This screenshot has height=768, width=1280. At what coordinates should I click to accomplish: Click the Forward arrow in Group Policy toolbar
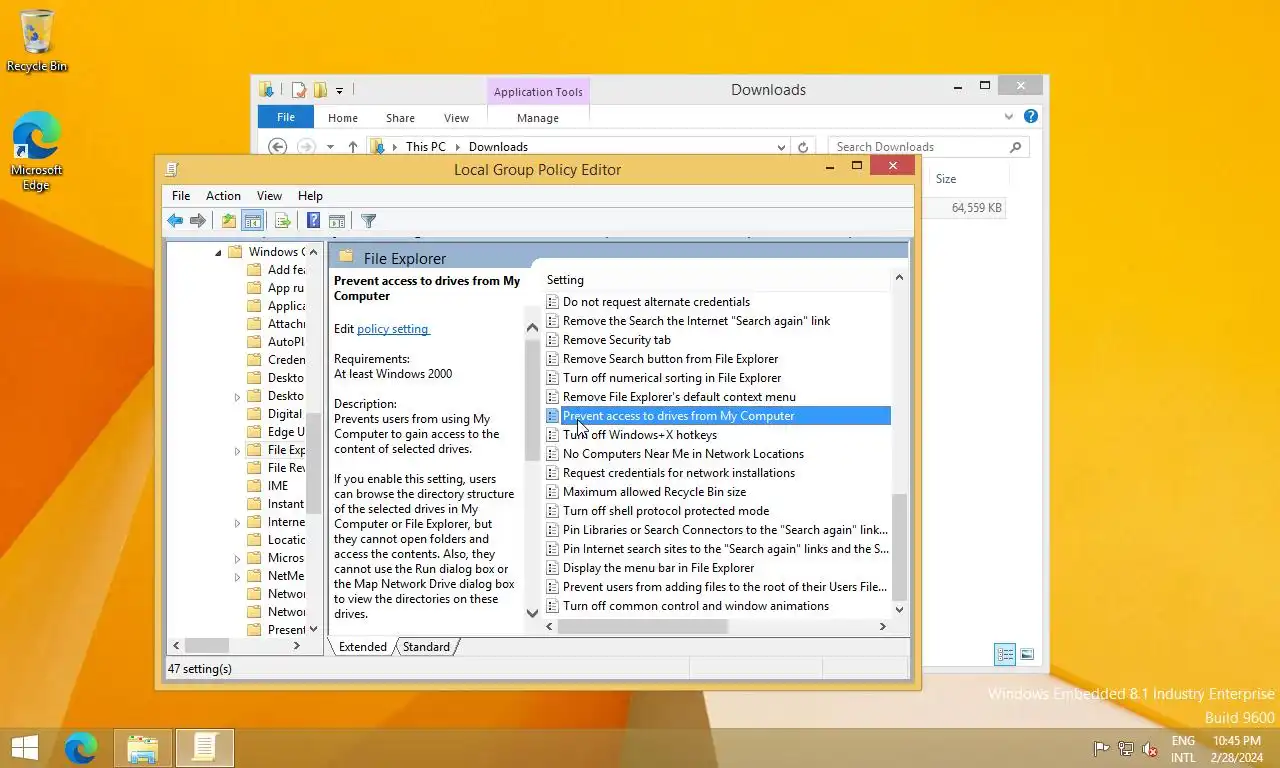tap(198, 221)
